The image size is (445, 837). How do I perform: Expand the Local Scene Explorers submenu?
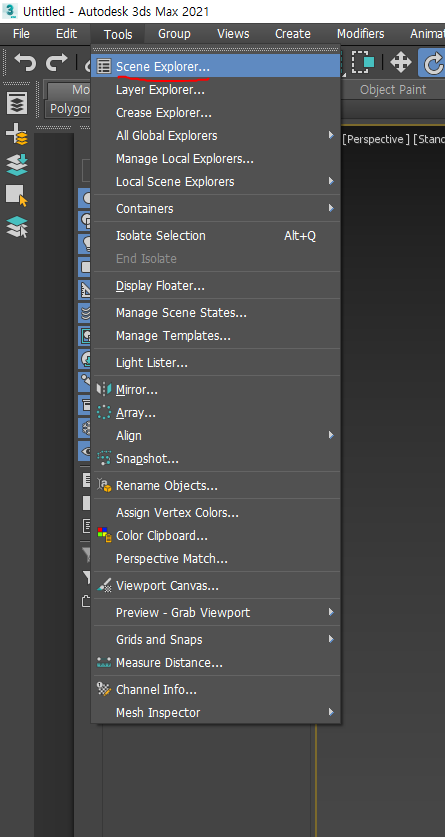(x=216, y=181)
